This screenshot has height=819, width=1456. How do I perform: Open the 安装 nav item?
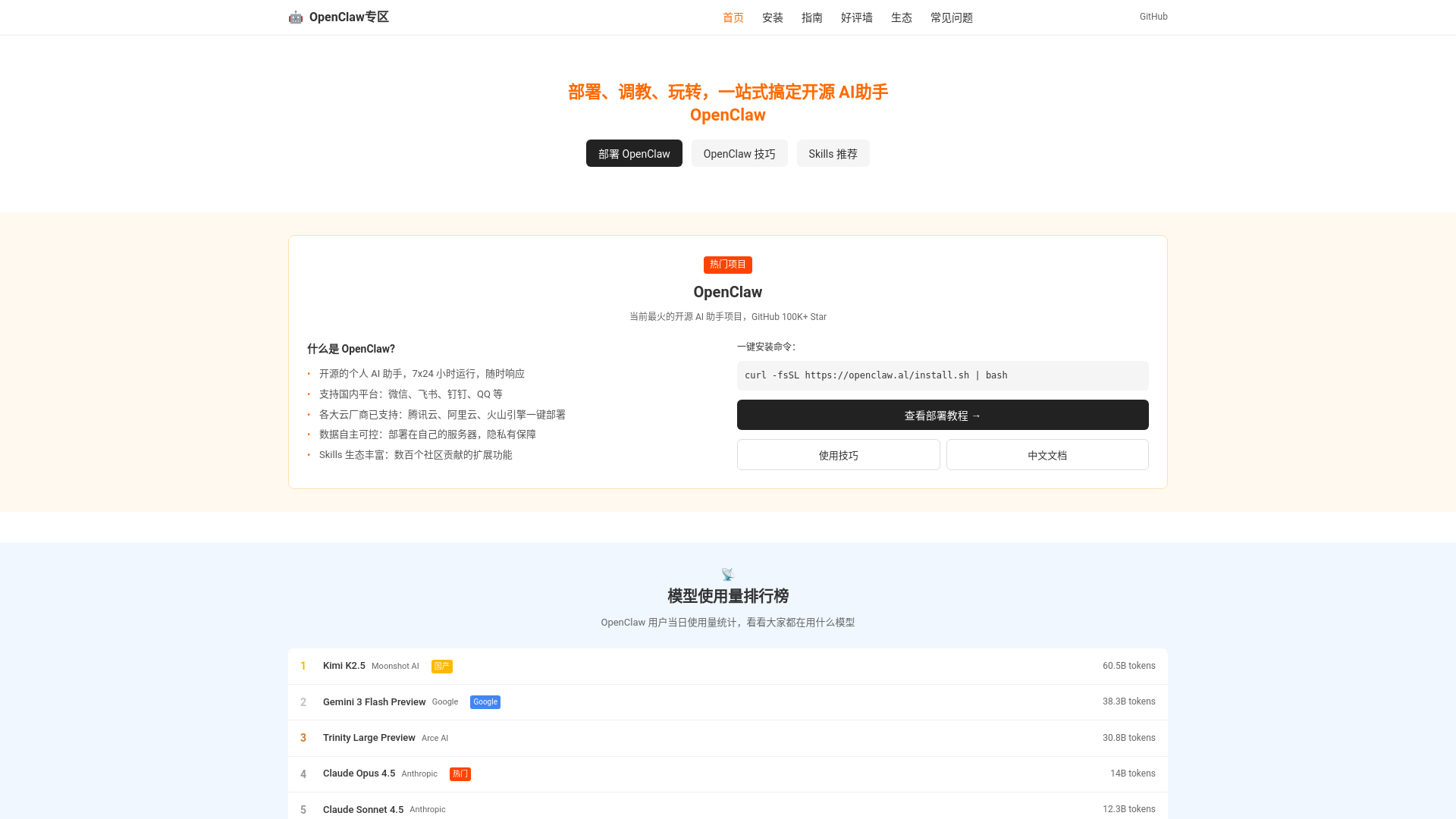(773, 17)
